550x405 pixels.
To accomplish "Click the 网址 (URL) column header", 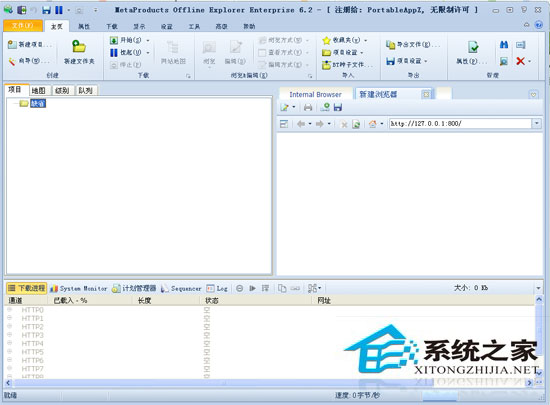I will point(424,301).
